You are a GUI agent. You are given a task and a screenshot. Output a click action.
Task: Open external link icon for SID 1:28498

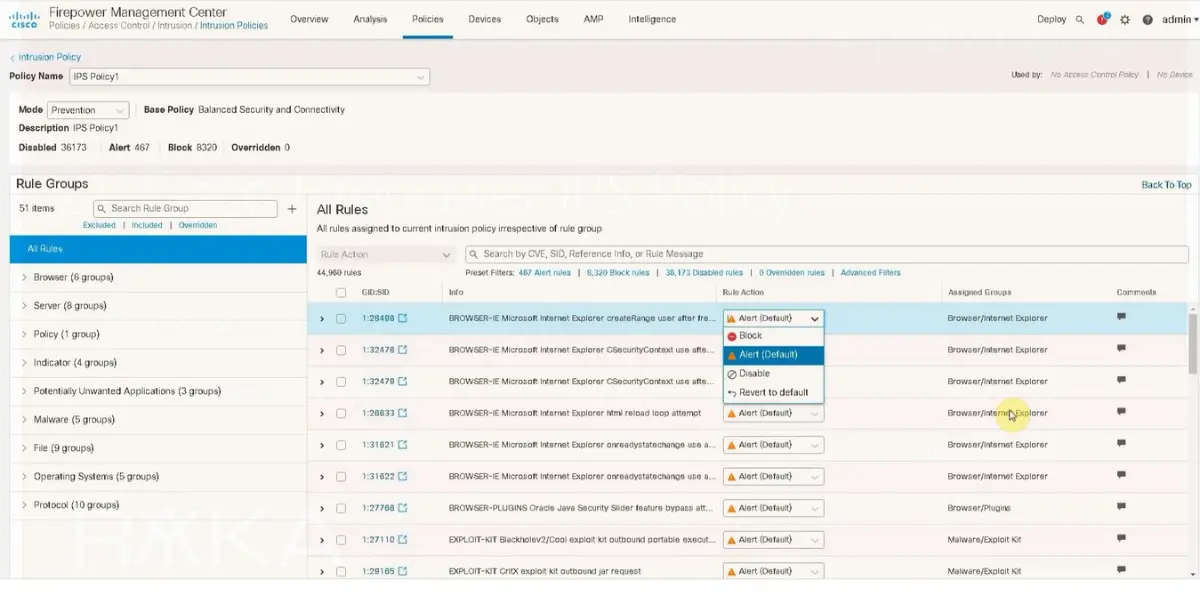(403, 319)
